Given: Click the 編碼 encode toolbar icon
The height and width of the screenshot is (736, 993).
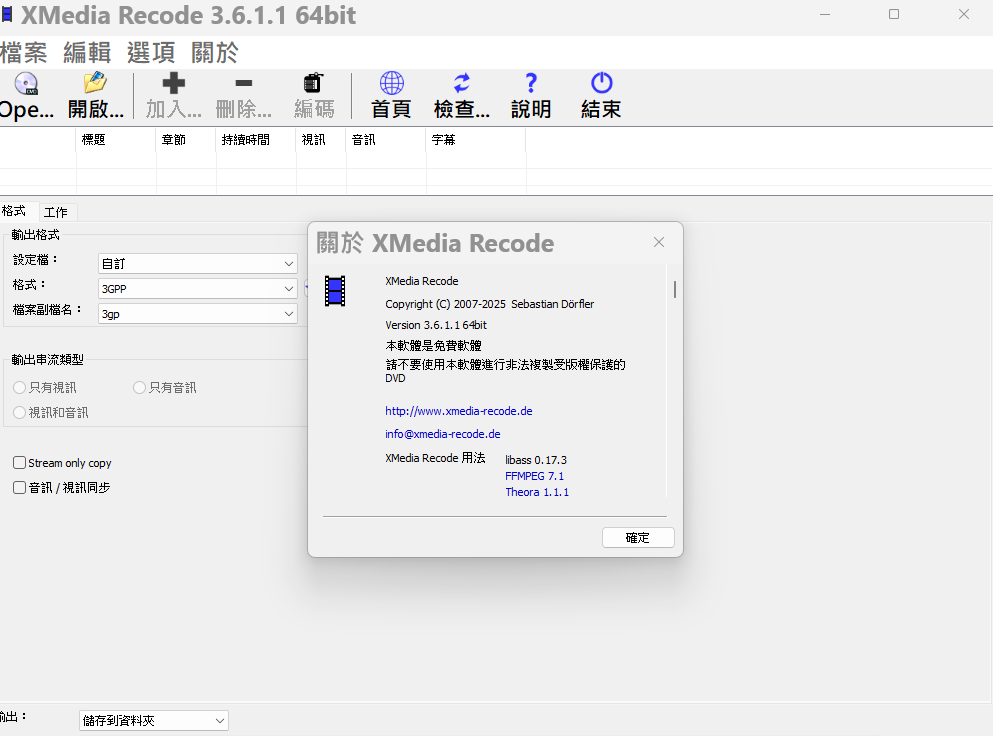Looking at the screenshot, I should 314,96.
